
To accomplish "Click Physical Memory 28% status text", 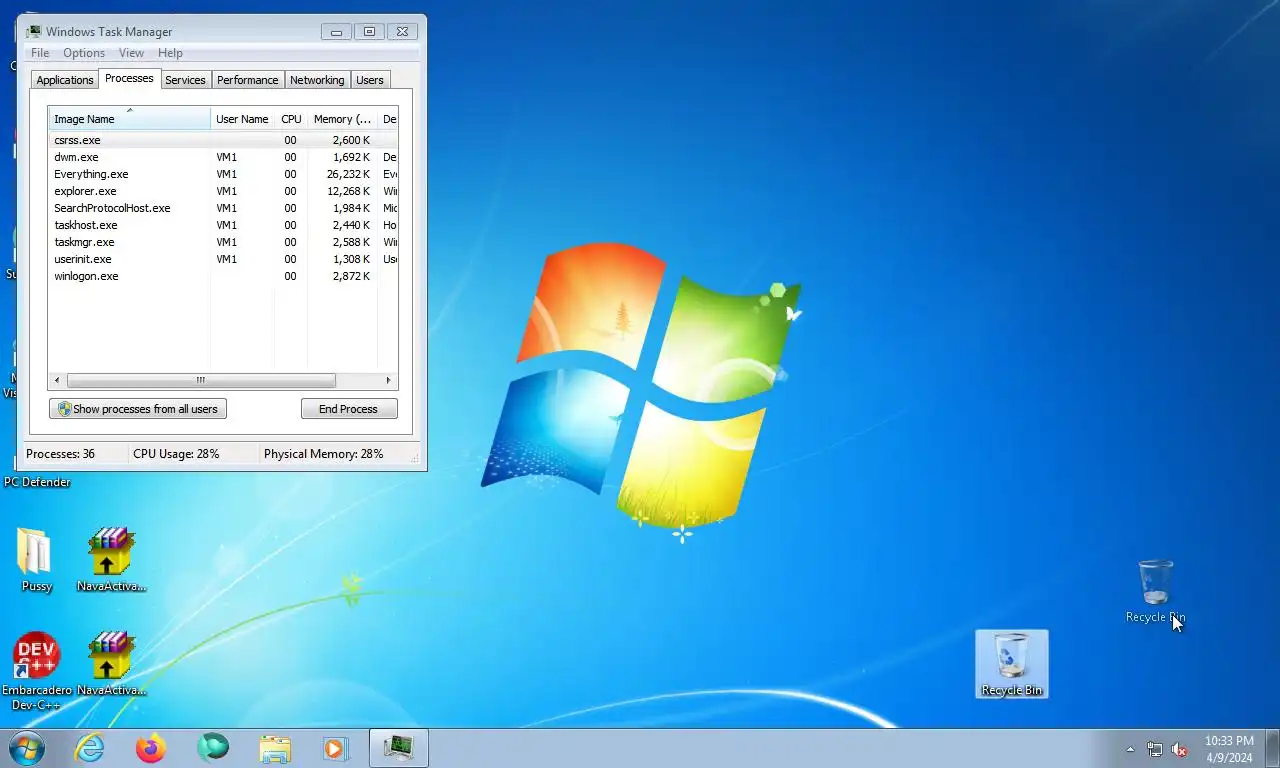I will pos(323,454).
